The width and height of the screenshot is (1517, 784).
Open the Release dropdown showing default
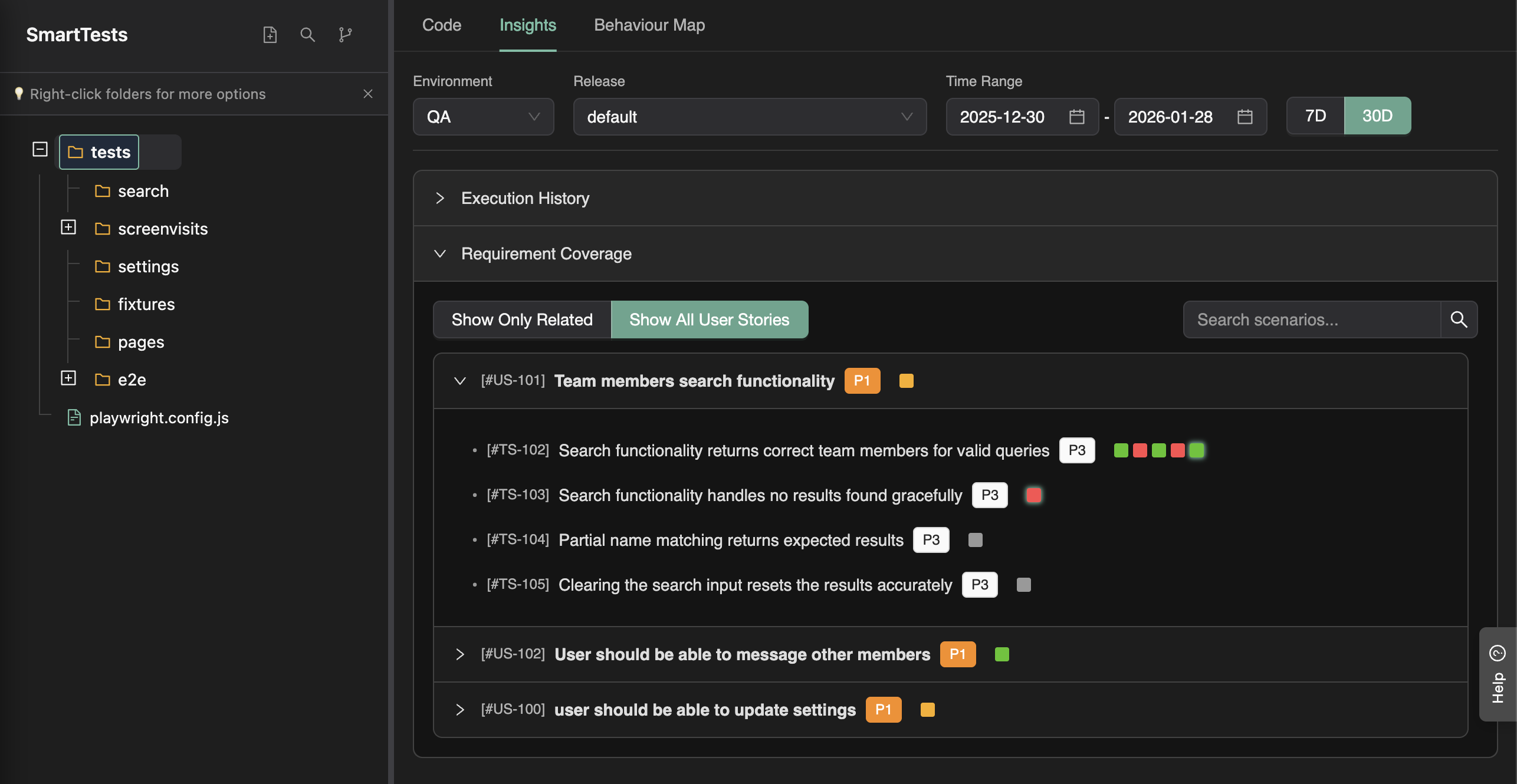[x=749, y=117]
